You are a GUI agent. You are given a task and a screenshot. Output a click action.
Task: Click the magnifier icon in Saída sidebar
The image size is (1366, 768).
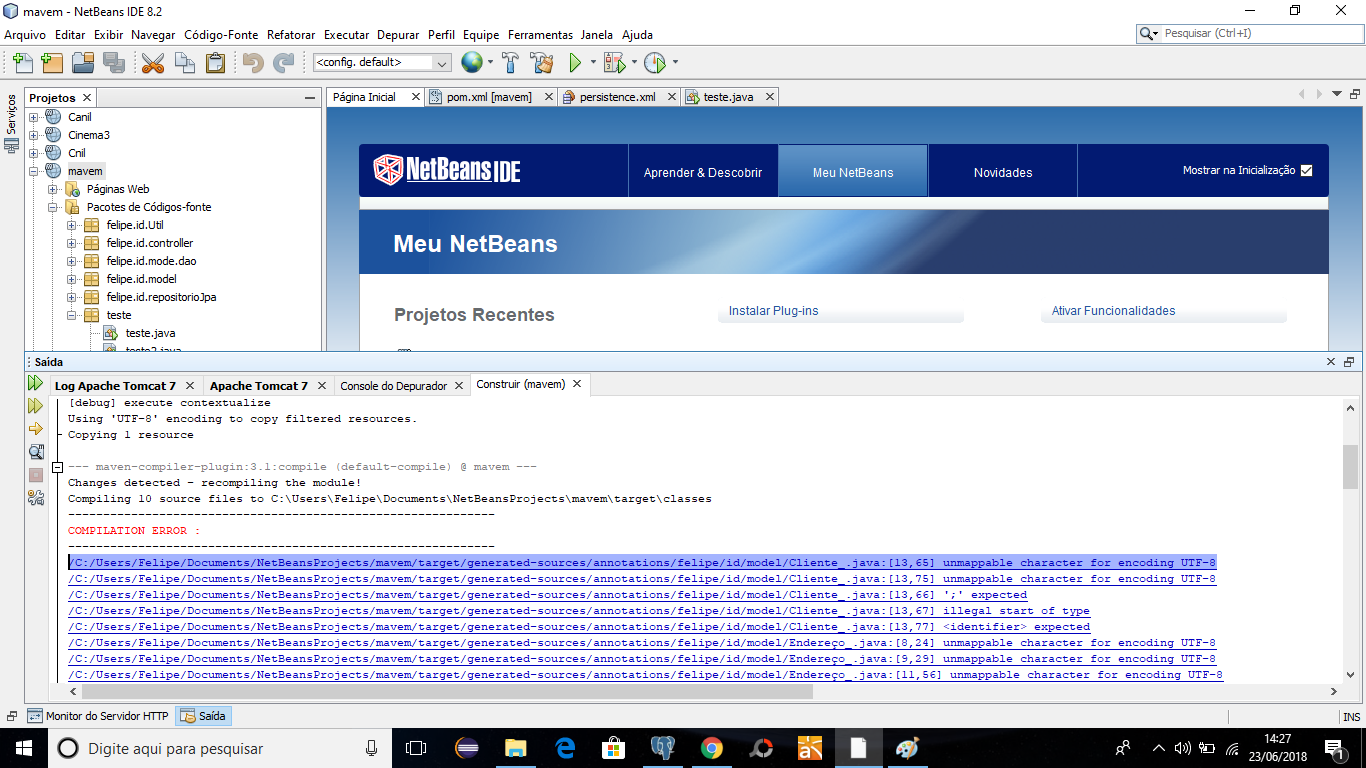tap(36, 452)
